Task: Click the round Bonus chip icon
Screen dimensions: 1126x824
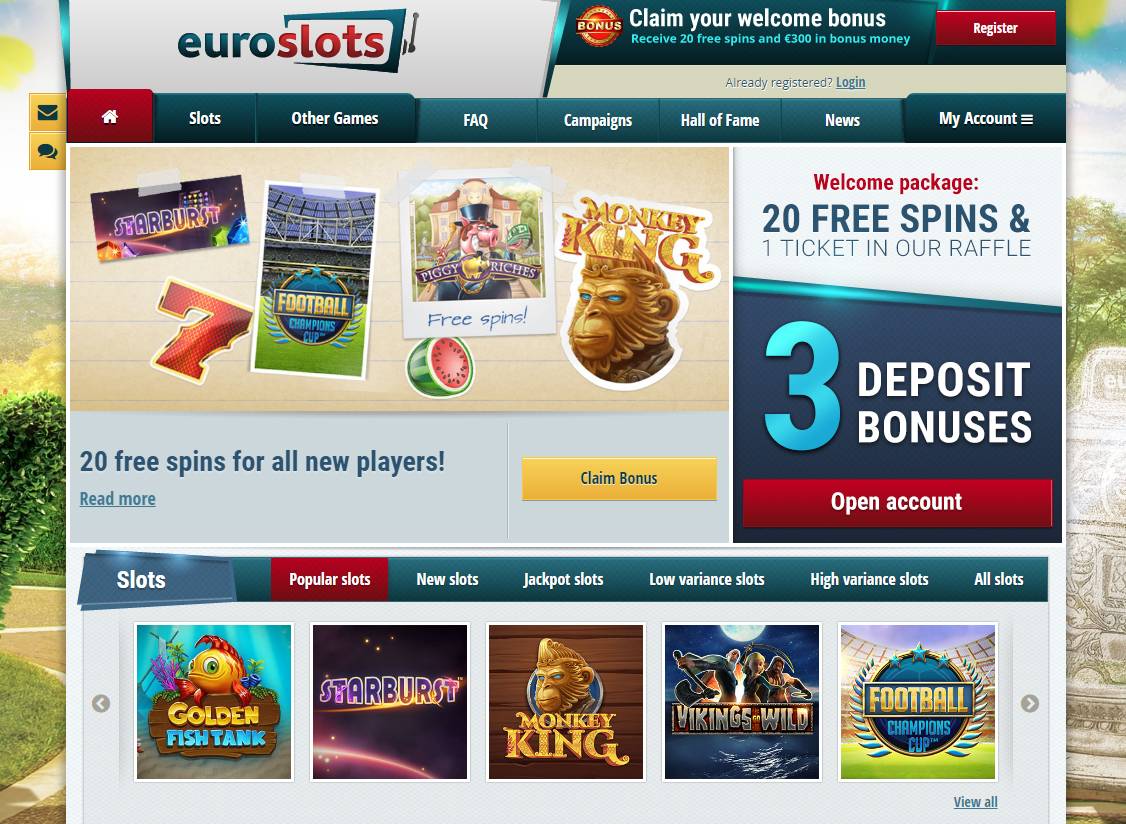Action: (599, 27)
